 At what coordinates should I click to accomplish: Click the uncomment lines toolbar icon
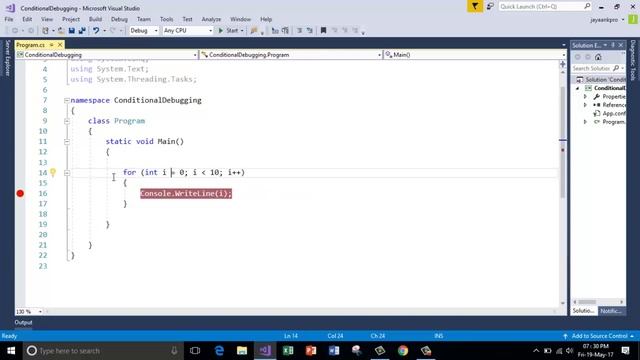point(310,30)
